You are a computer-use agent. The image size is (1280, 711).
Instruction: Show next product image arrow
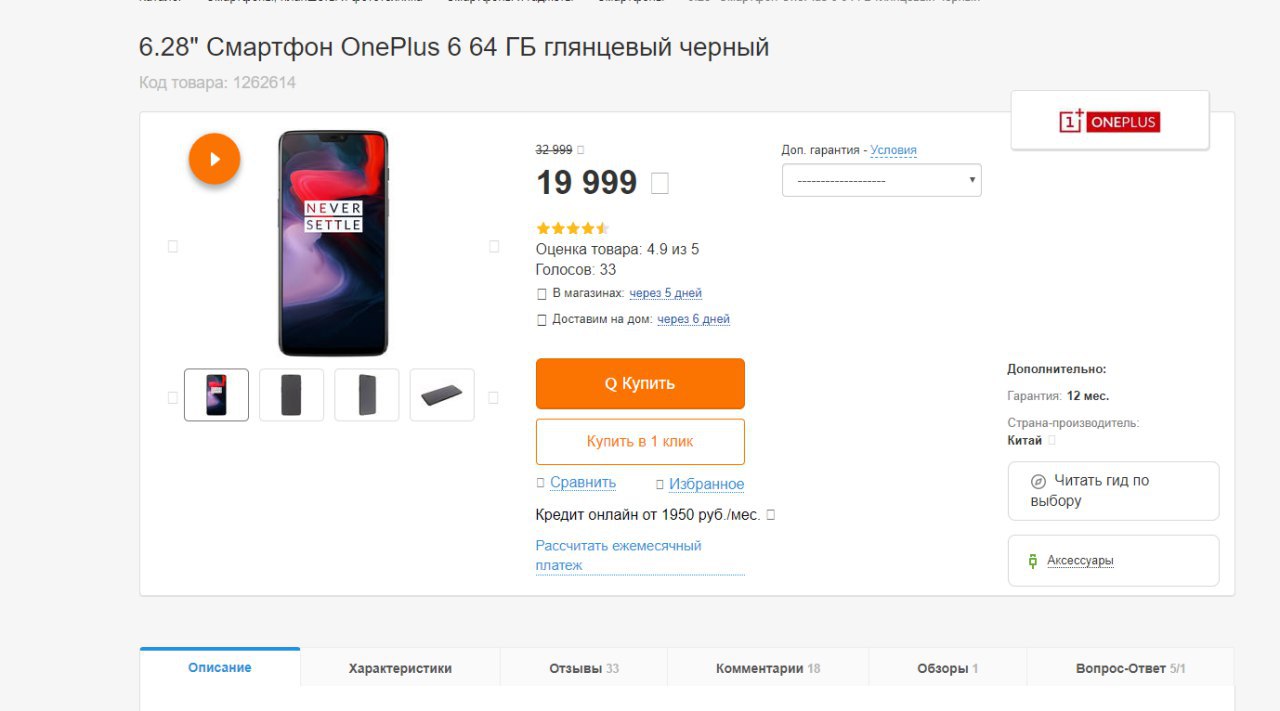(494, 246)
